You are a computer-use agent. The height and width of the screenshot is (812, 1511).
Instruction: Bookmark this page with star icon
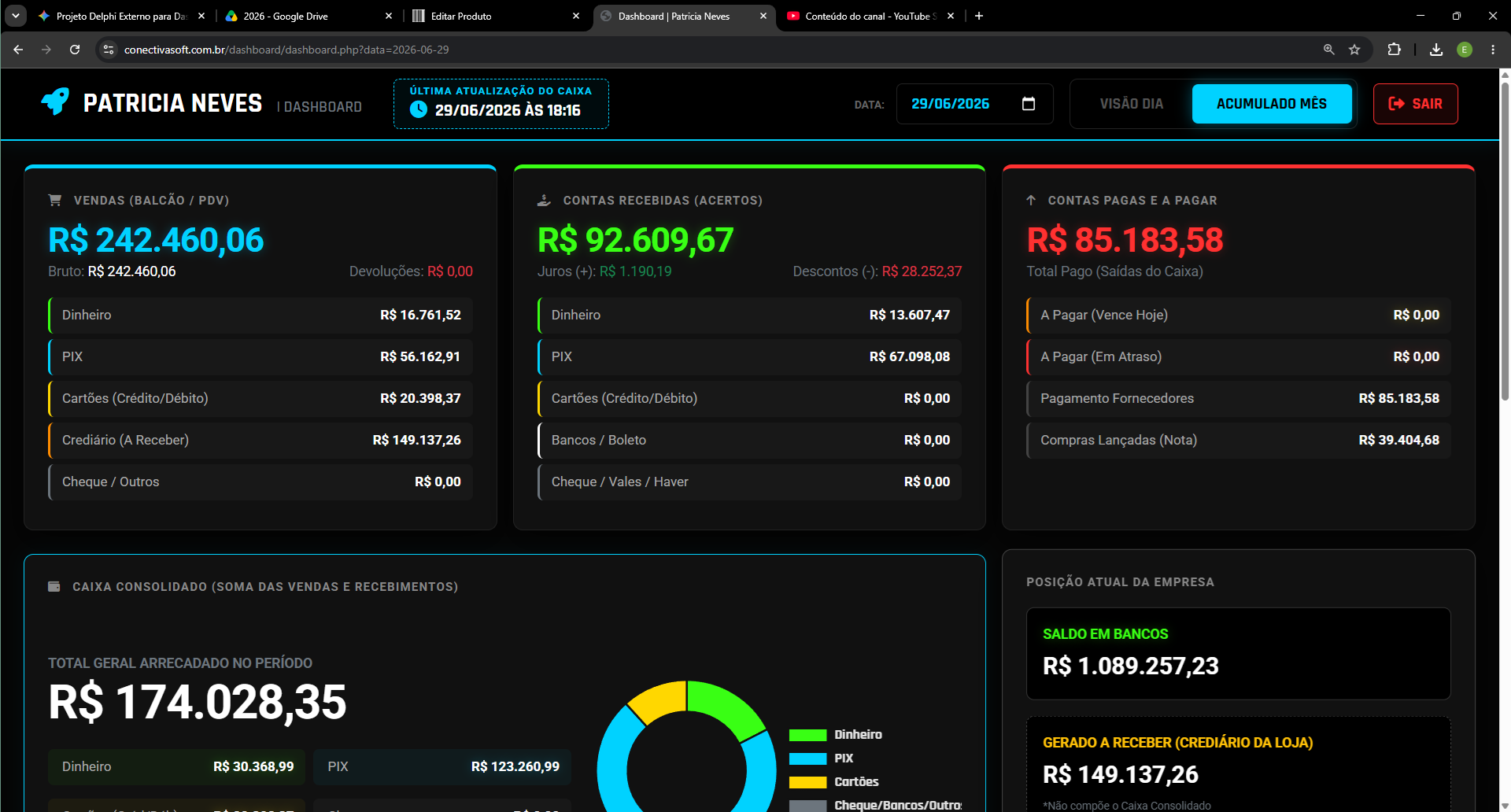coord(1354,50)
